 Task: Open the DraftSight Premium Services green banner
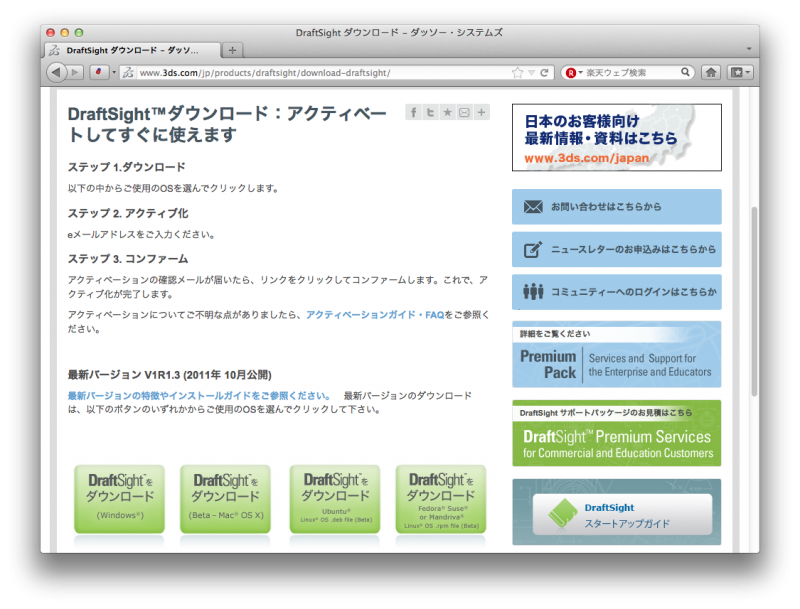click(x=617, y=433)
